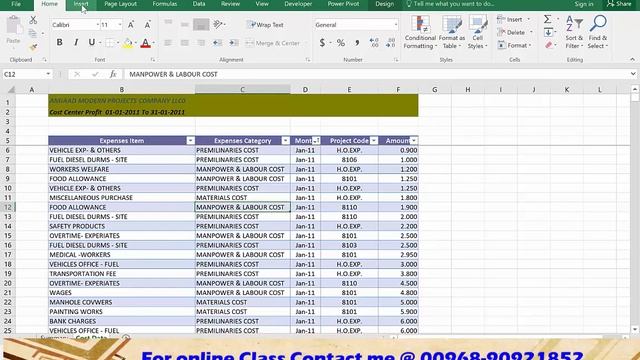Switch to the Power Pivot tab
Viewport: 640px width, 360px height.
tap(343, 4)
